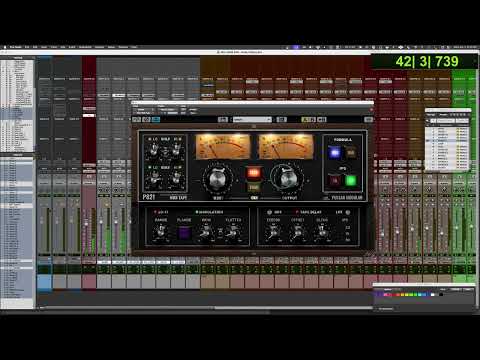The width and height of the screenshot is (480, 360).
Task: Adjust the large INPUT knob on the tape plugin
Action: click(x=217, y=178)
